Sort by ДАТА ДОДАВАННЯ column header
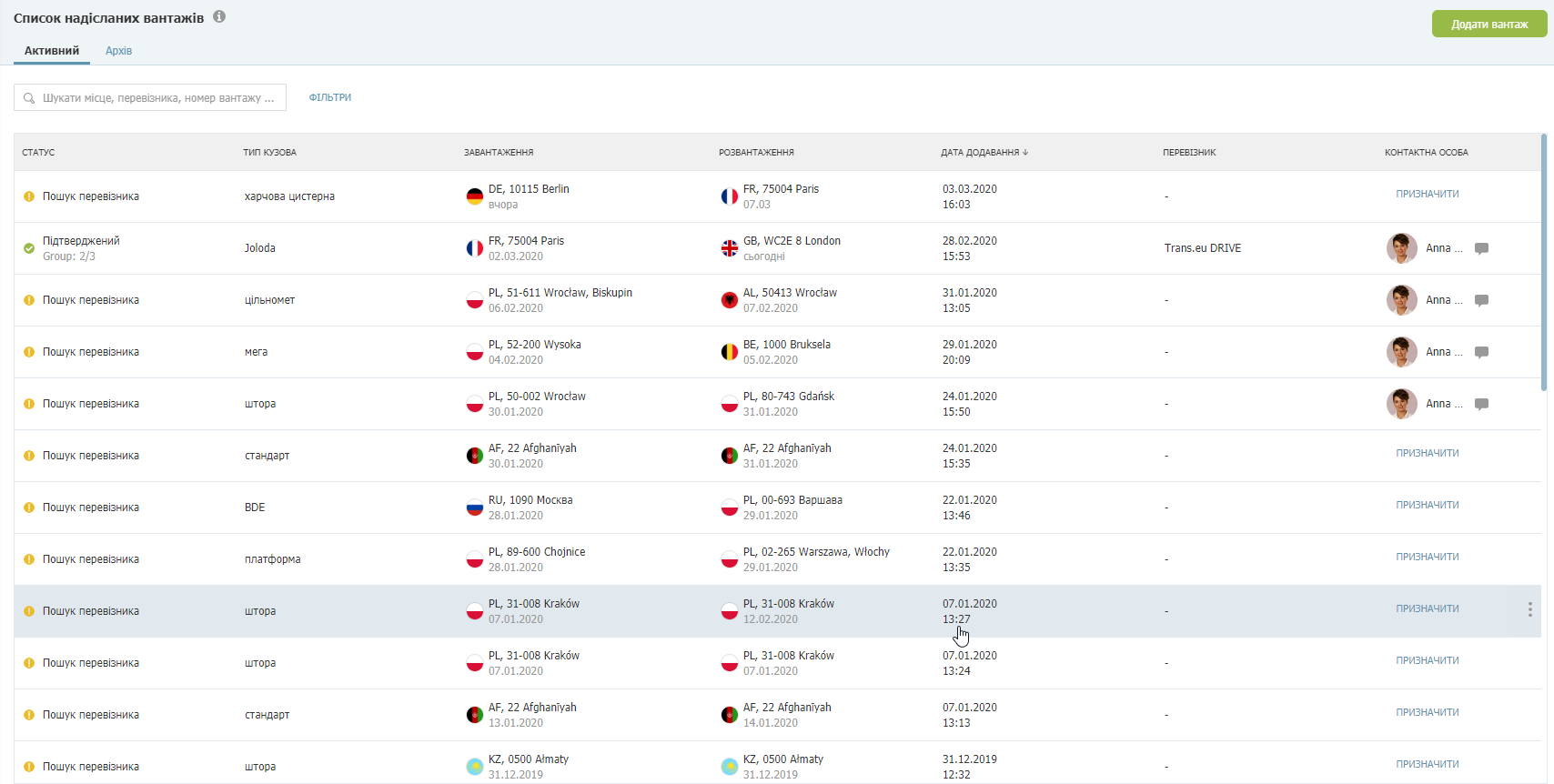 tap(984, 153)
